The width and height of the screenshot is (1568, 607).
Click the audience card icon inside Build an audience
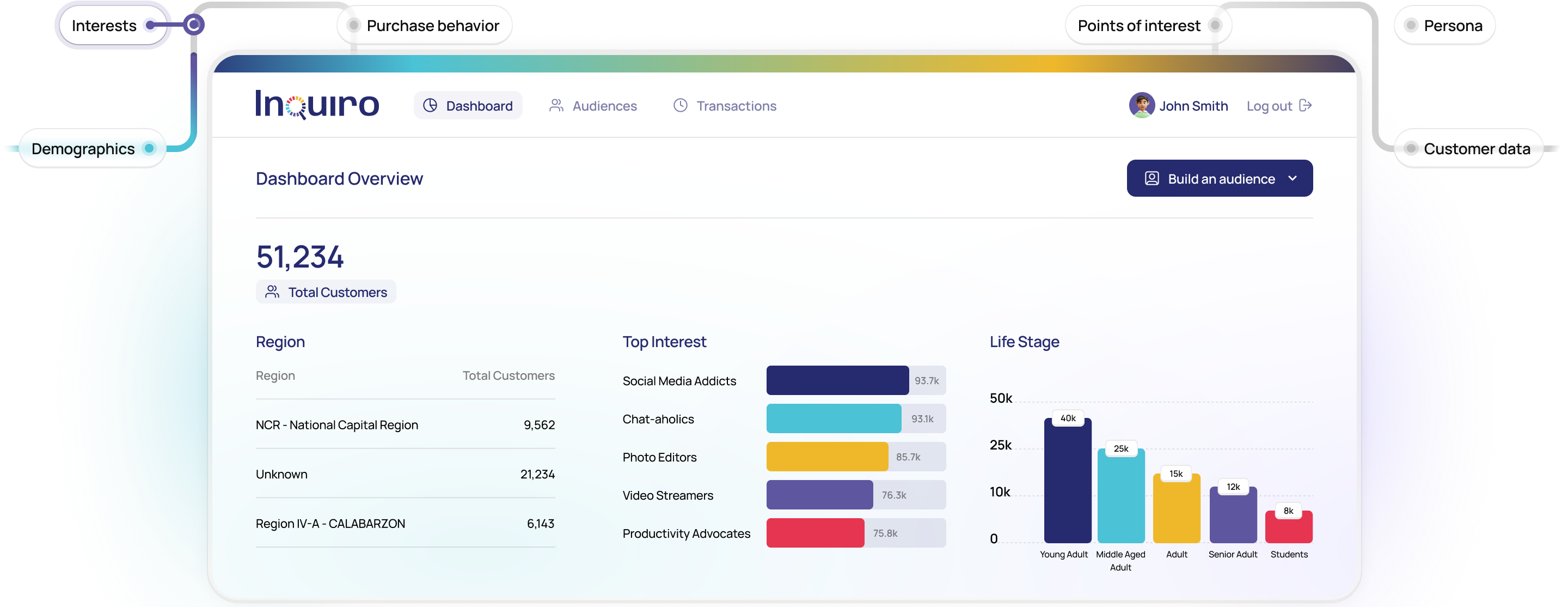(x=1151, y=178)
